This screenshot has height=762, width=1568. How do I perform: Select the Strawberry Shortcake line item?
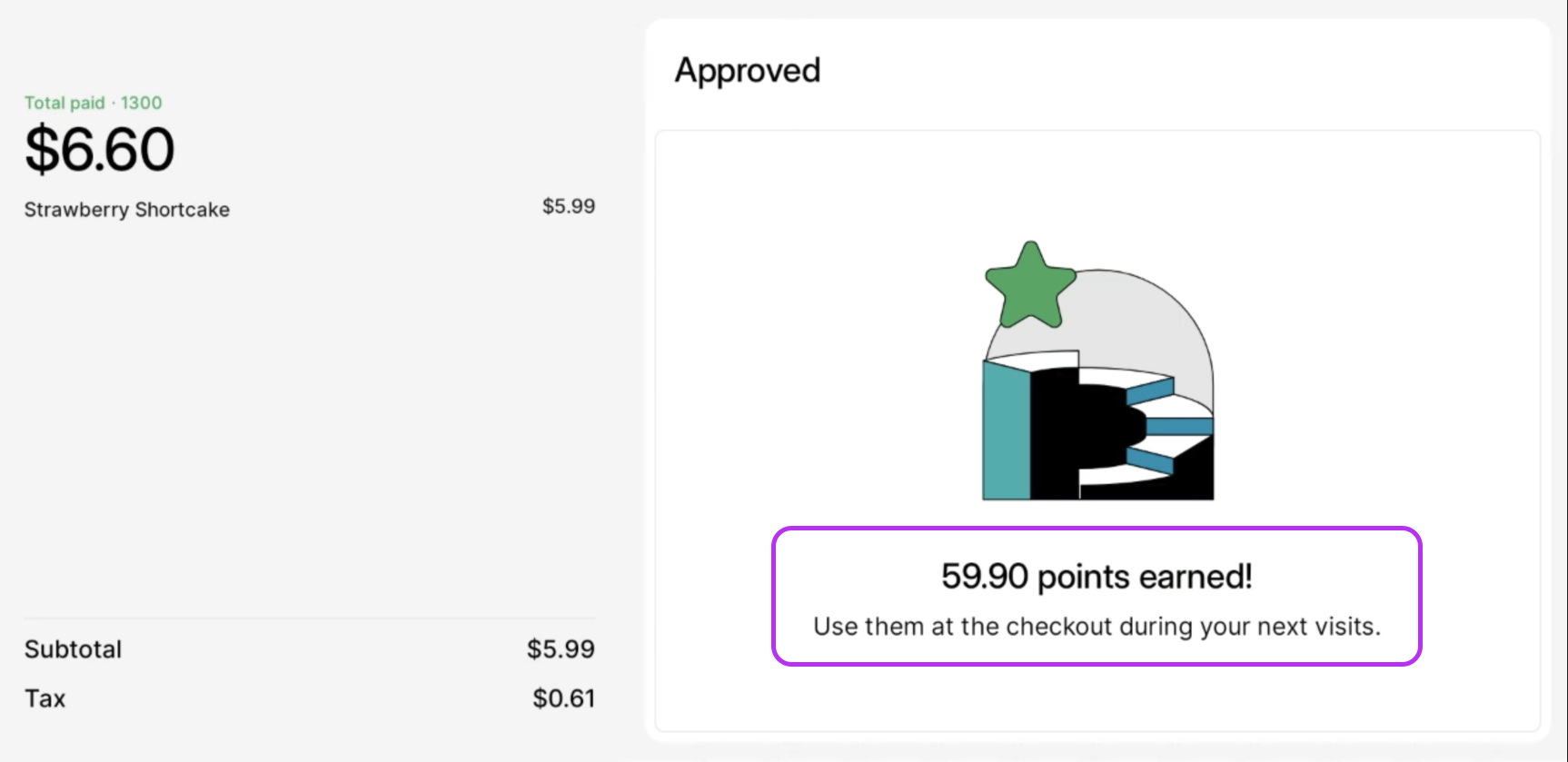(x=127, y=210)
